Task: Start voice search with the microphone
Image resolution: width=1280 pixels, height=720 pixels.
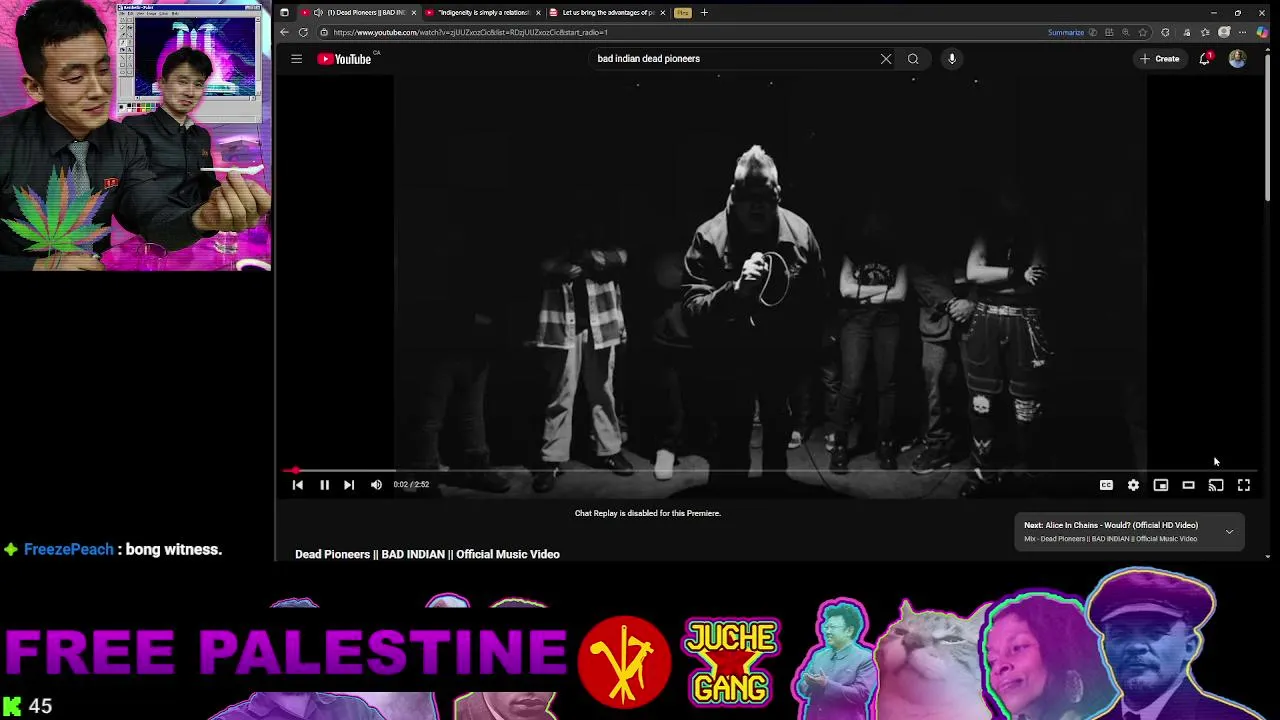Action: point(952,59)
